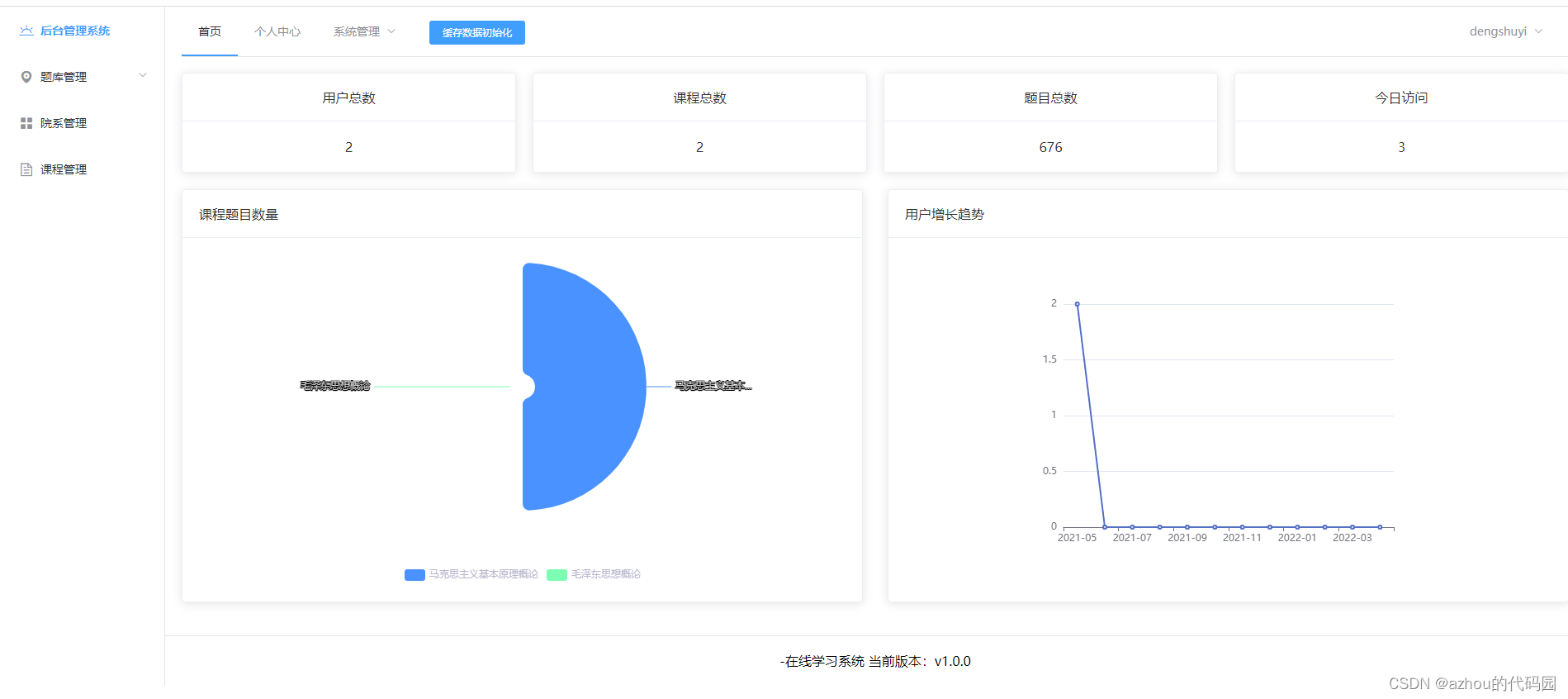The image size is (1568, 699).
Task: Click the 2021-07 x-axis label
Action: tap(1132, 538)
